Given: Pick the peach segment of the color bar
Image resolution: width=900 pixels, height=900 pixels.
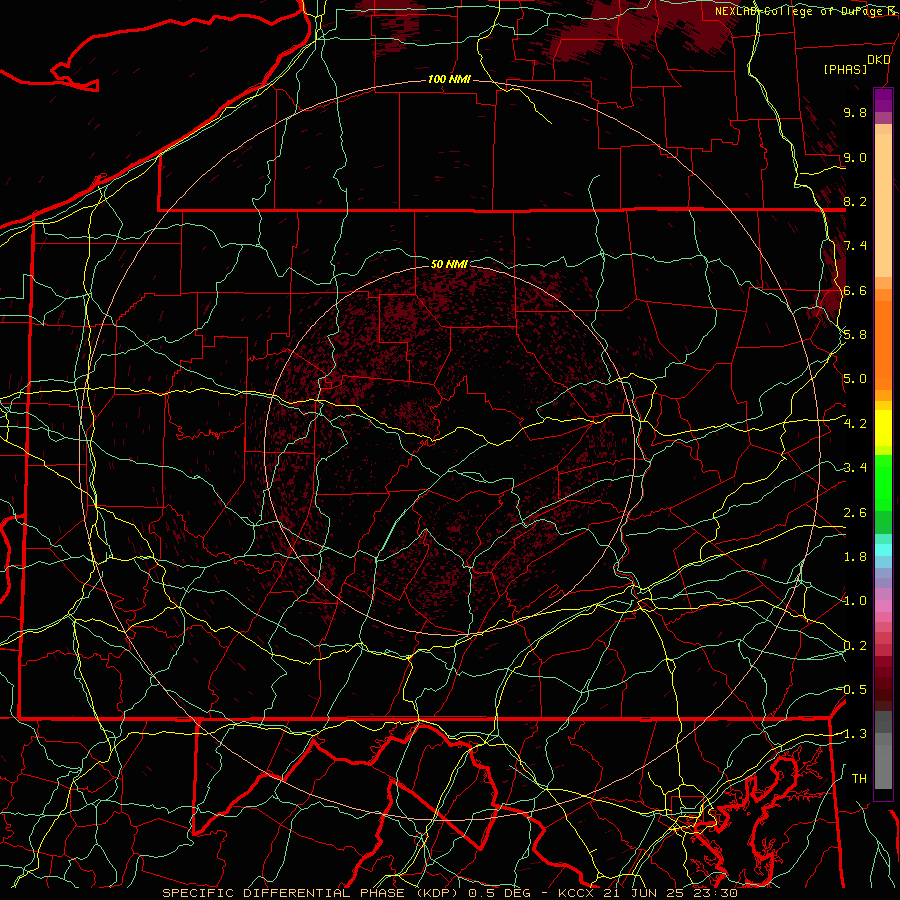Looking at the screenshot, I should (x=883, y=201).
